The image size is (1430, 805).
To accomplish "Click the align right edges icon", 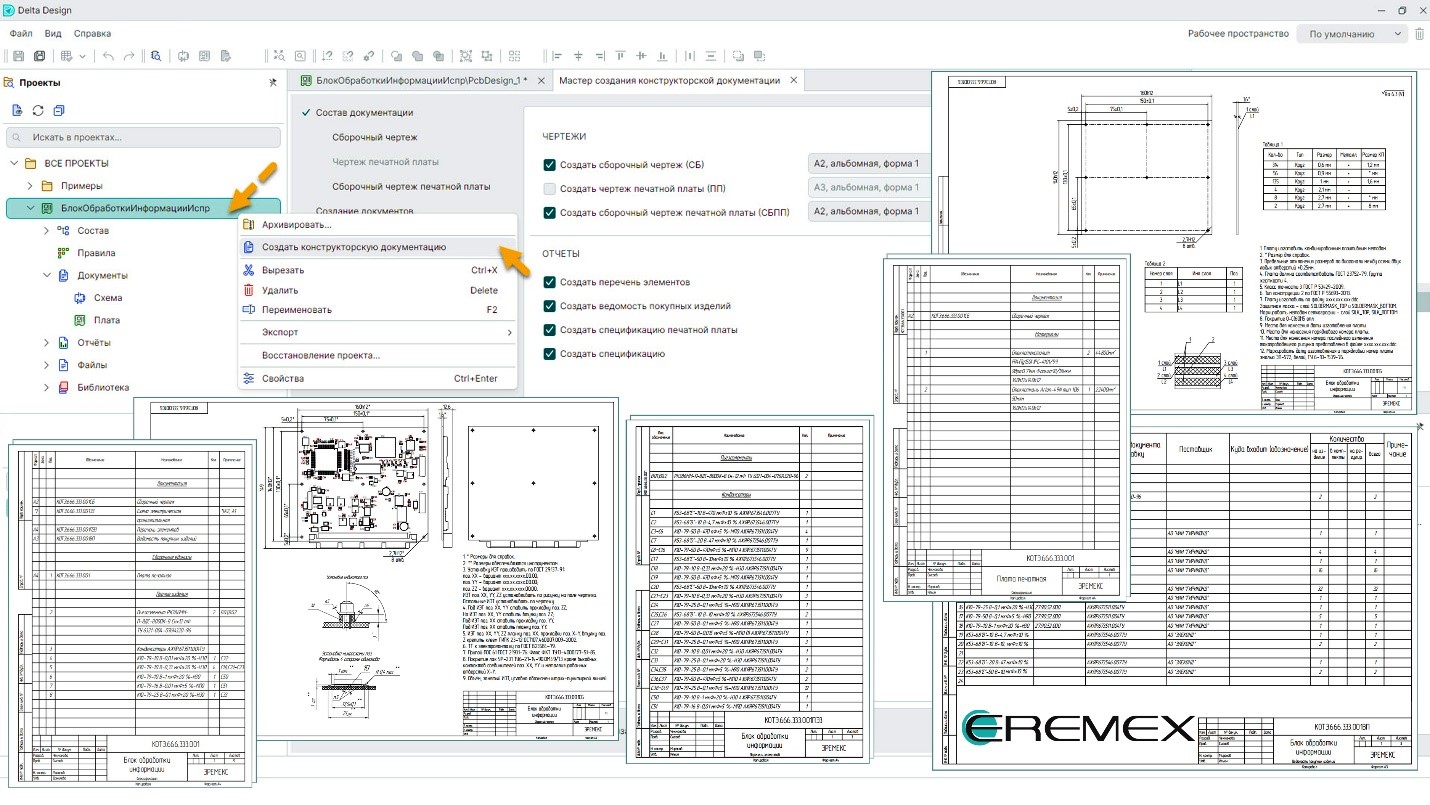I will tap(600, 56).
